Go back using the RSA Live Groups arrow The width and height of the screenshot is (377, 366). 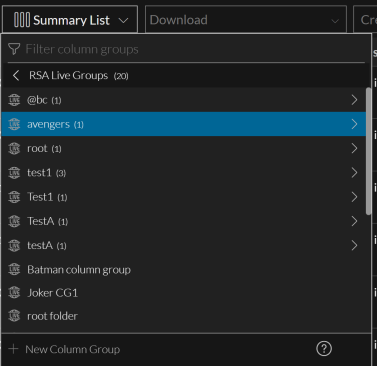[16, 75]
